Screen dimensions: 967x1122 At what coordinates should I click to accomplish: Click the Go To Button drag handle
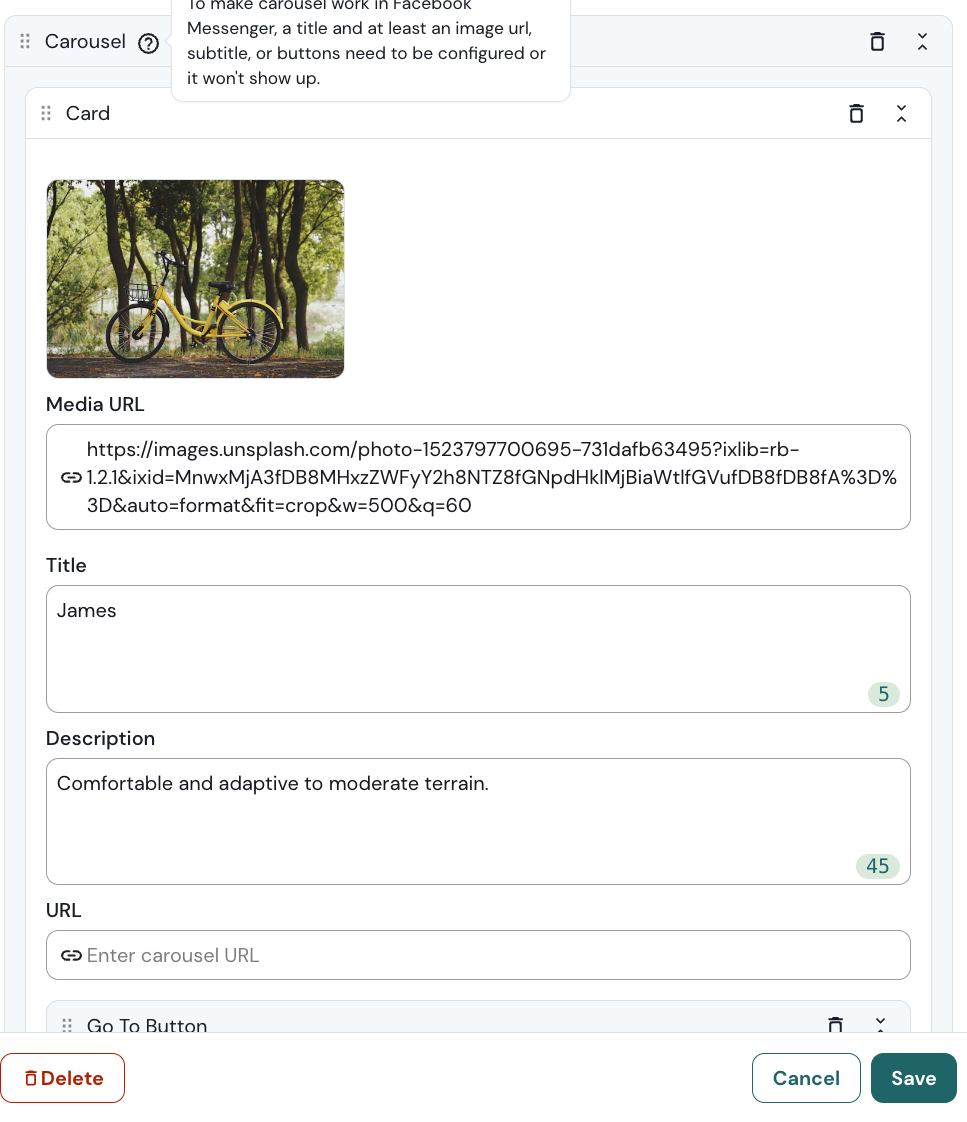[67, 1025]
